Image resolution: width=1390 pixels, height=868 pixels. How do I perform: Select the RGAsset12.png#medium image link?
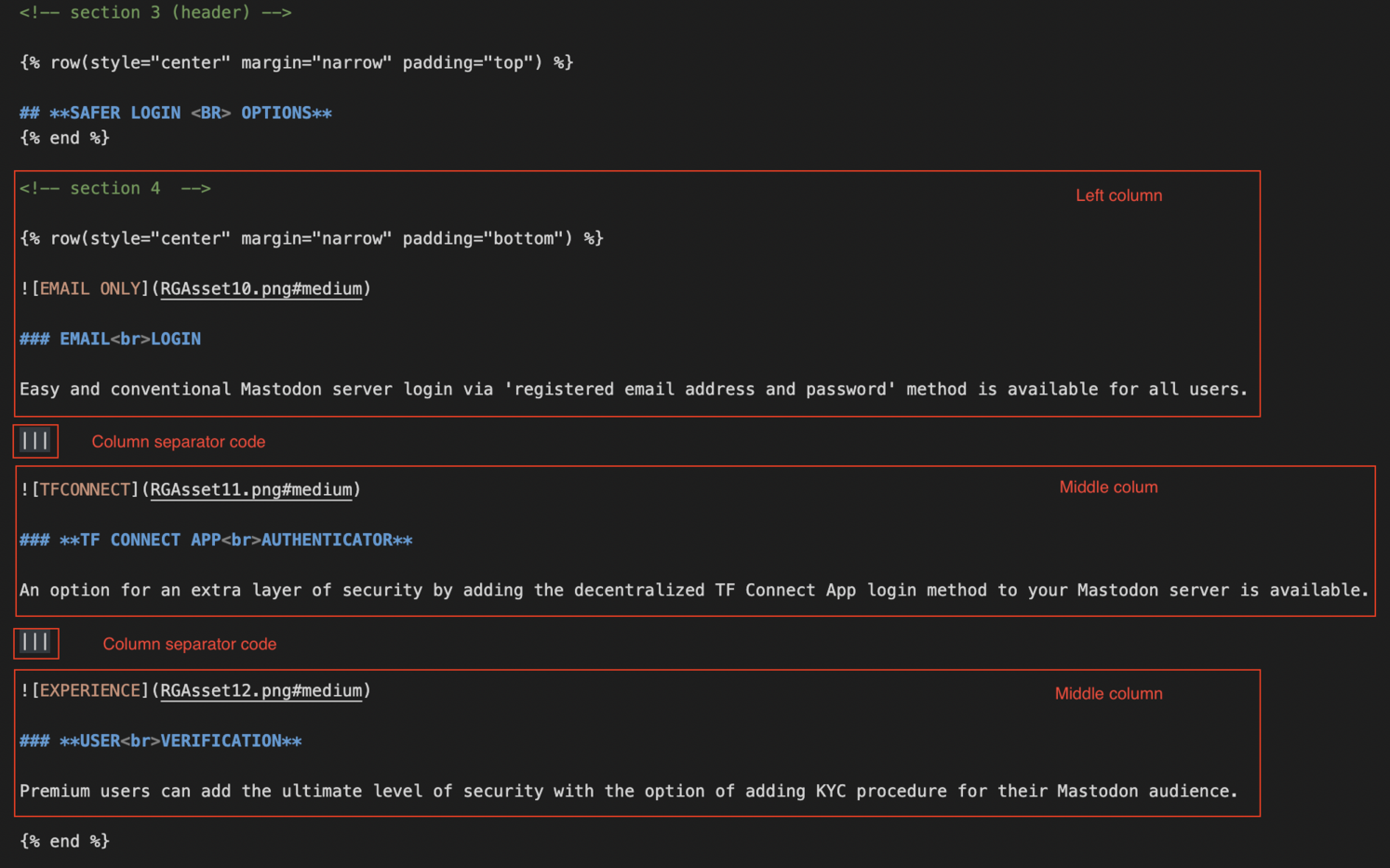click(x=261, y=691)
